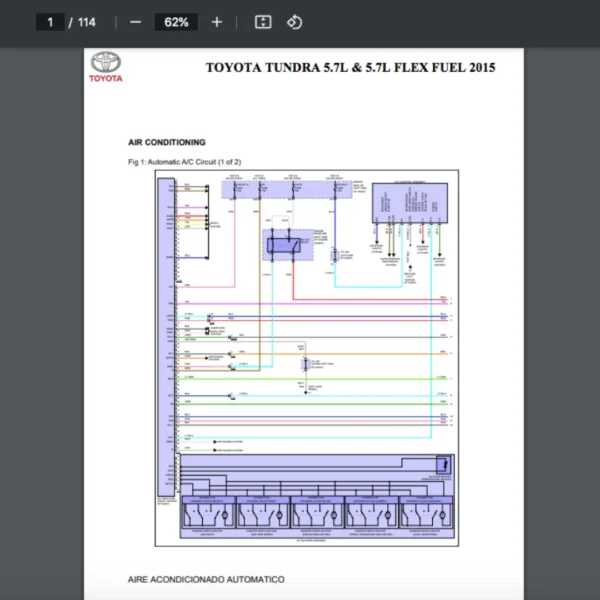Click the zoom in plus button
600x600 pixels.
pos(217,22)
